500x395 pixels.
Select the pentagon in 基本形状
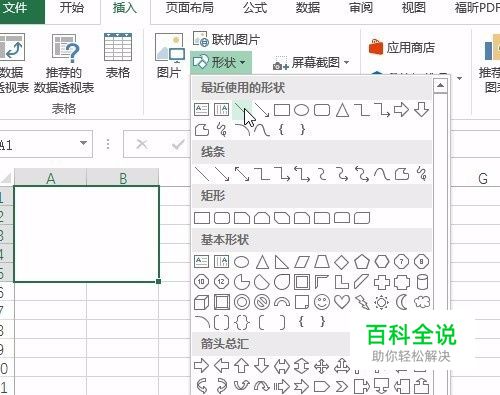click(x=362, y=262)
